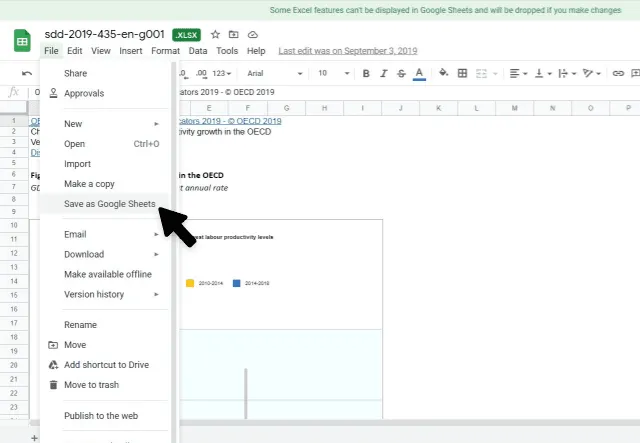The image size is (640, 443).
Task: Click the document title sdd-2019-435-en-g001
Action: [x=104, y=34]
